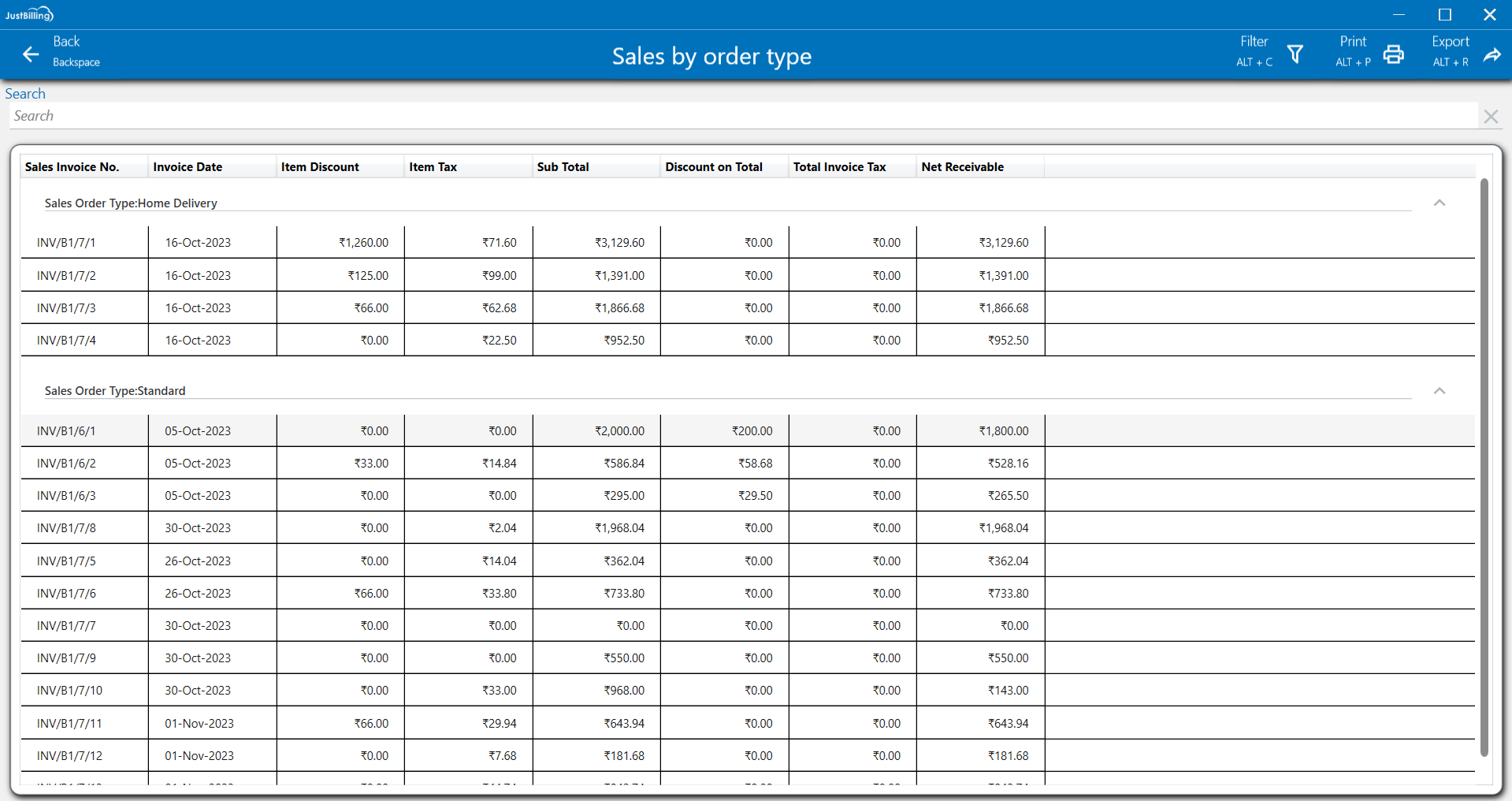Click the JustBilling logo

[29, 14]
